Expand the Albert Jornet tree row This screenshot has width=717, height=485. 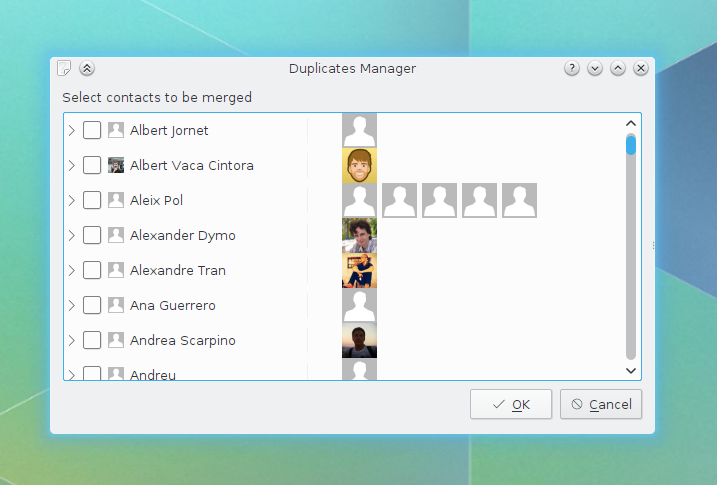72,130
